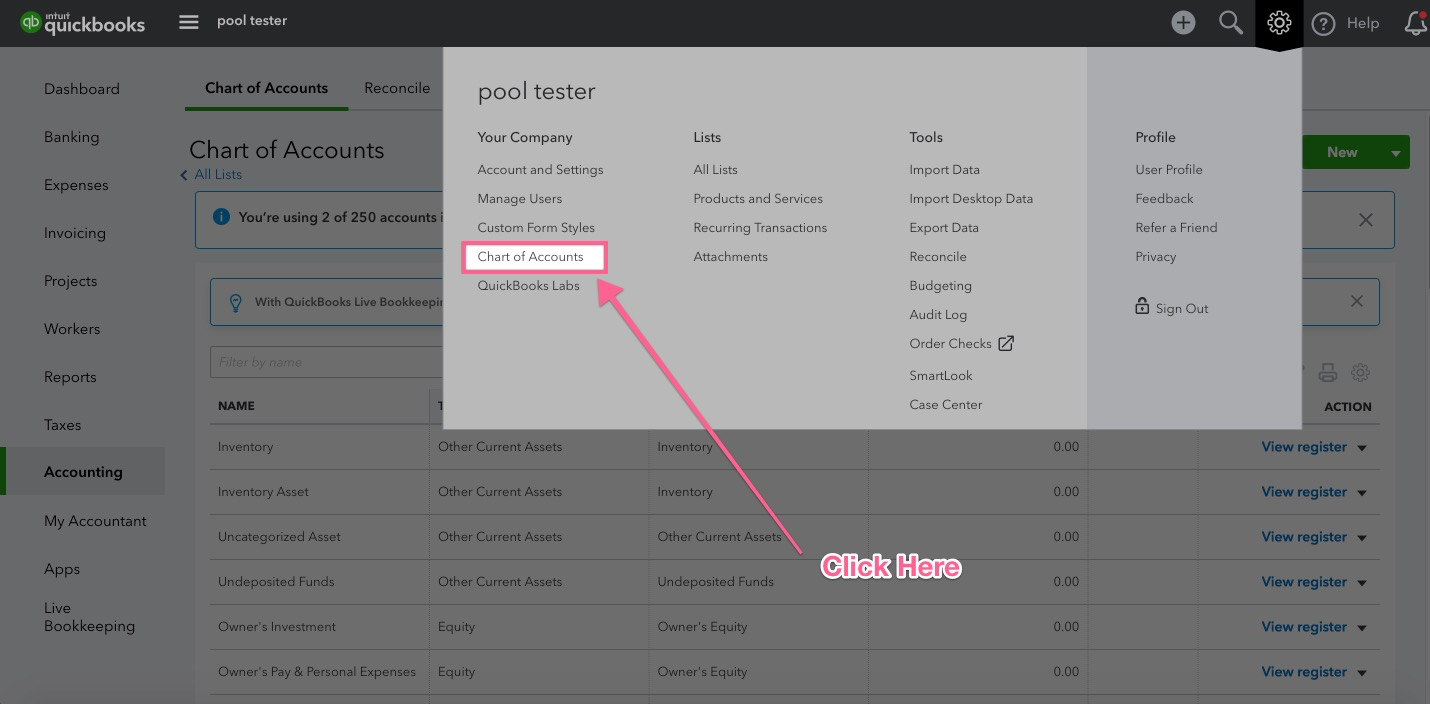Select Custom Form Styles menu item
Image resolution: width=1430 pixels, height=704 pixels.
coord(536,228)
